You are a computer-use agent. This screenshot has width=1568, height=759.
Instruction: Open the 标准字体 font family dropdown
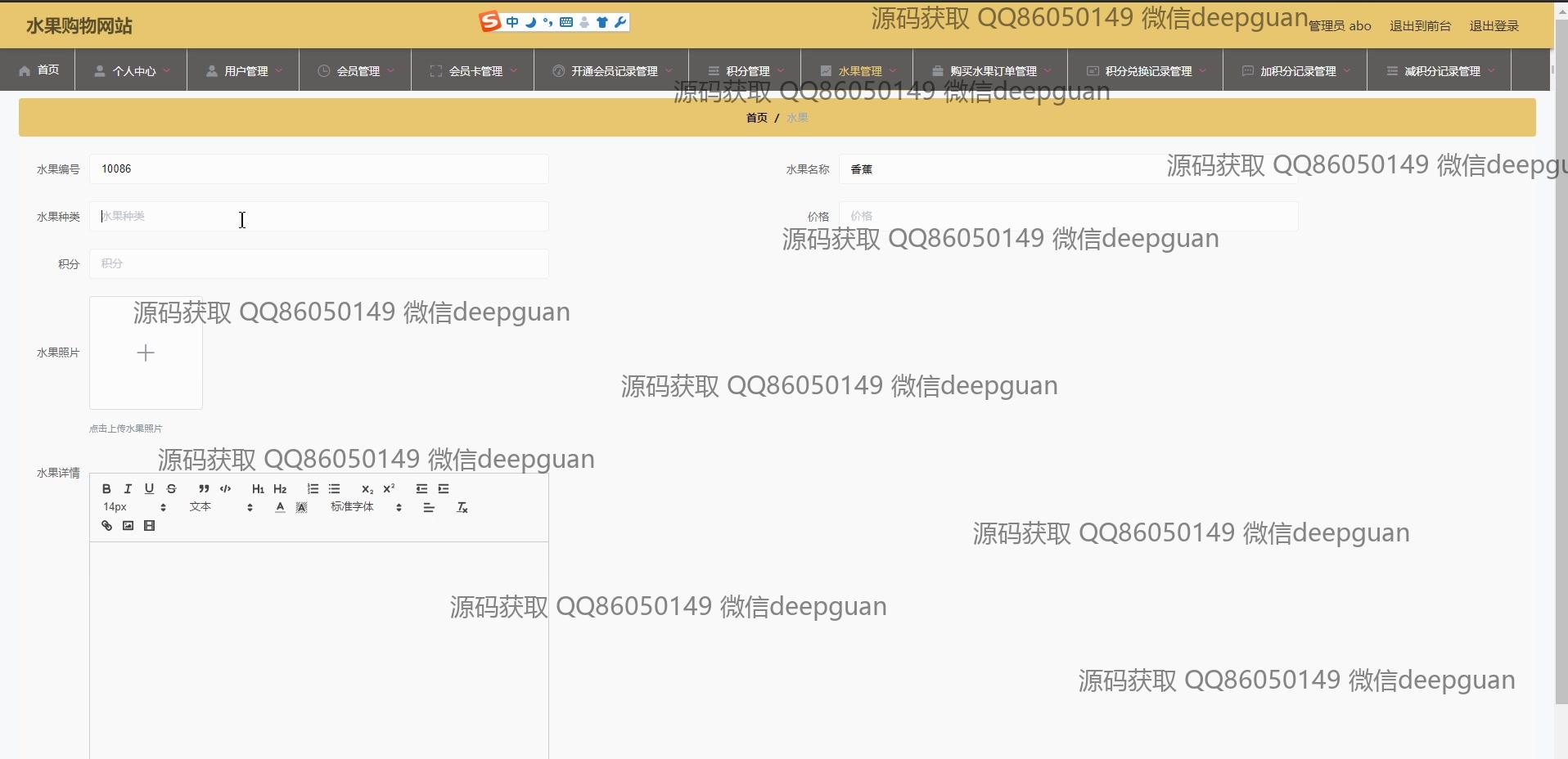click(x=366, y=508)
